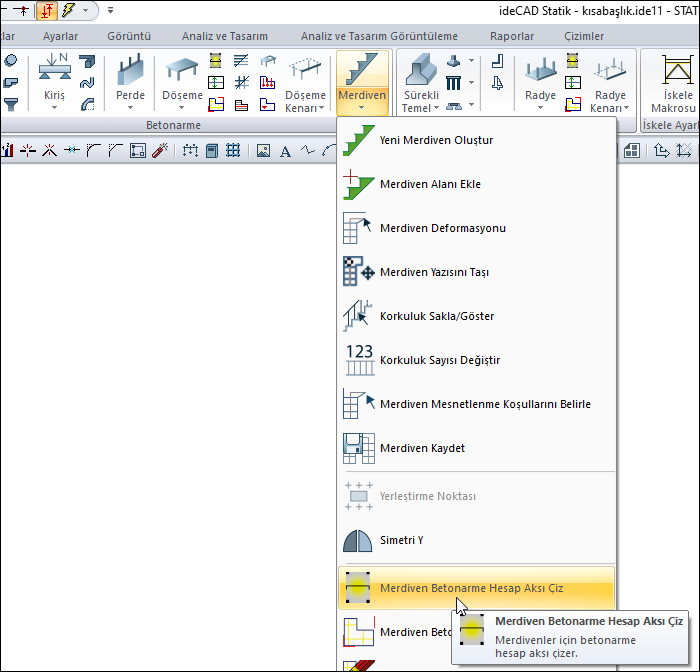Click the Radye foundation tool
The width and height of the screenshot is (700, 672).
point(540,83)
